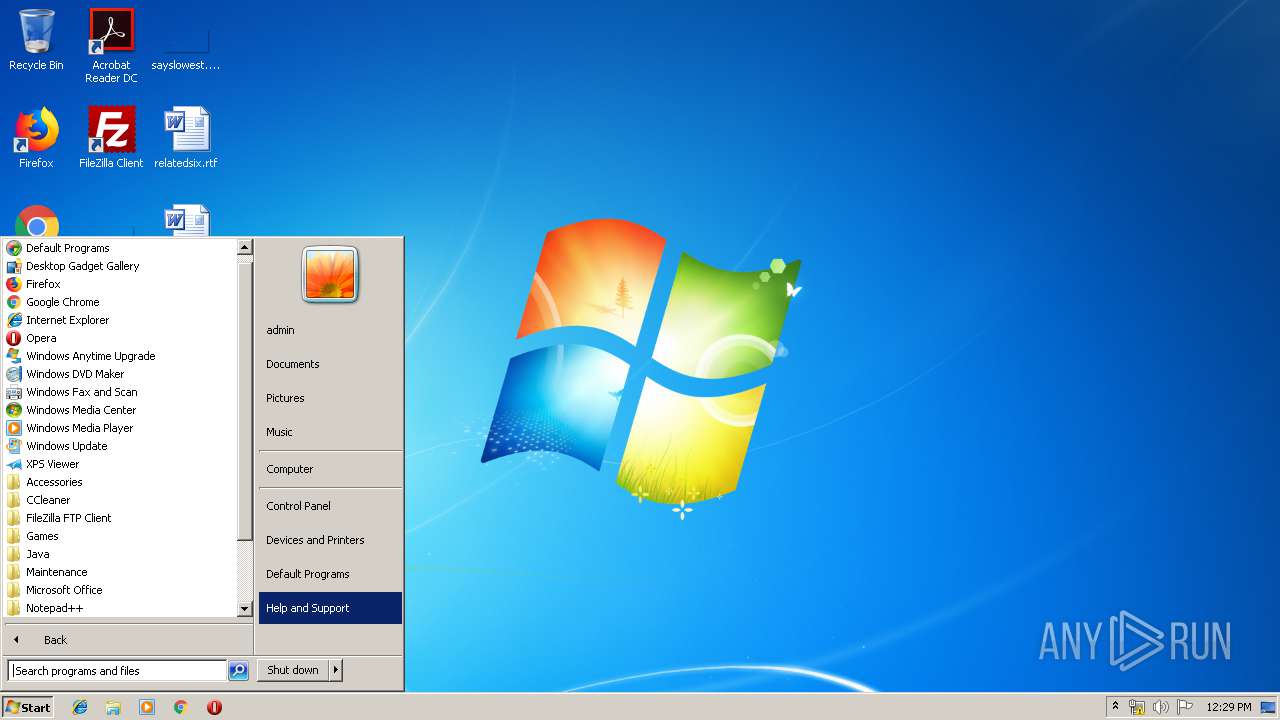Screen dimensions: 1280x720
Task: Click the volume speaker tray icon
Action: (x=1161, y=707)
